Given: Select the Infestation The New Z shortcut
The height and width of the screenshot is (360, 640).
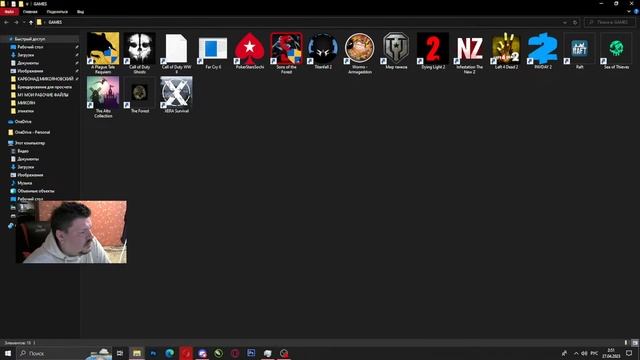Looking at the screenshot, I should (x=470, y=53).
